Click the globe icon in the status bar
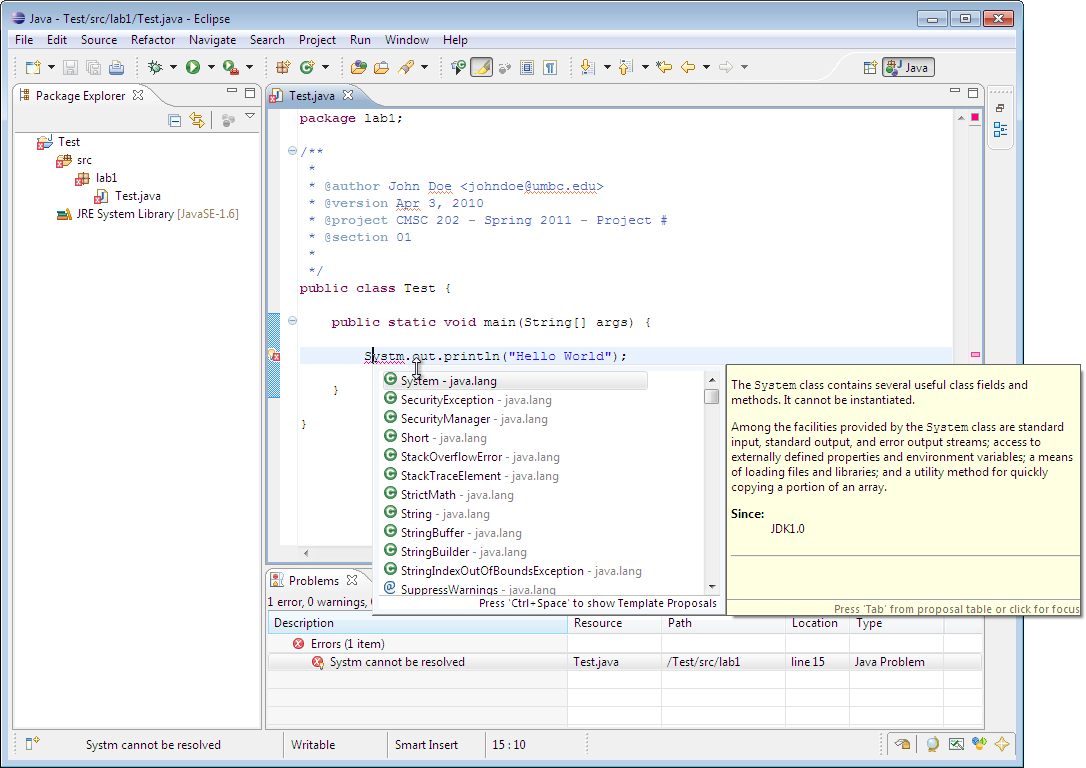1086x768 pixels. coord(932,744)
